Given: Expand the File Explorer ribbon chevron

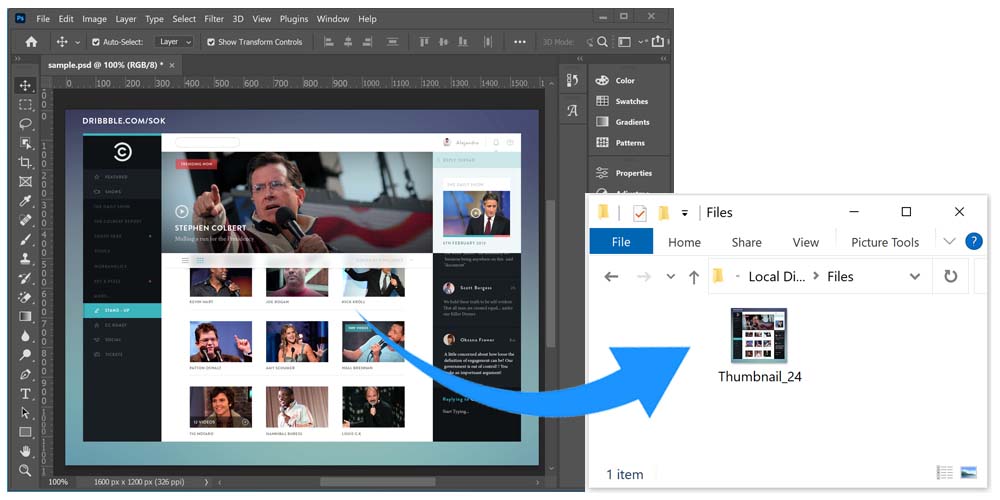Looking at the screenshot, I should (949, 241).
